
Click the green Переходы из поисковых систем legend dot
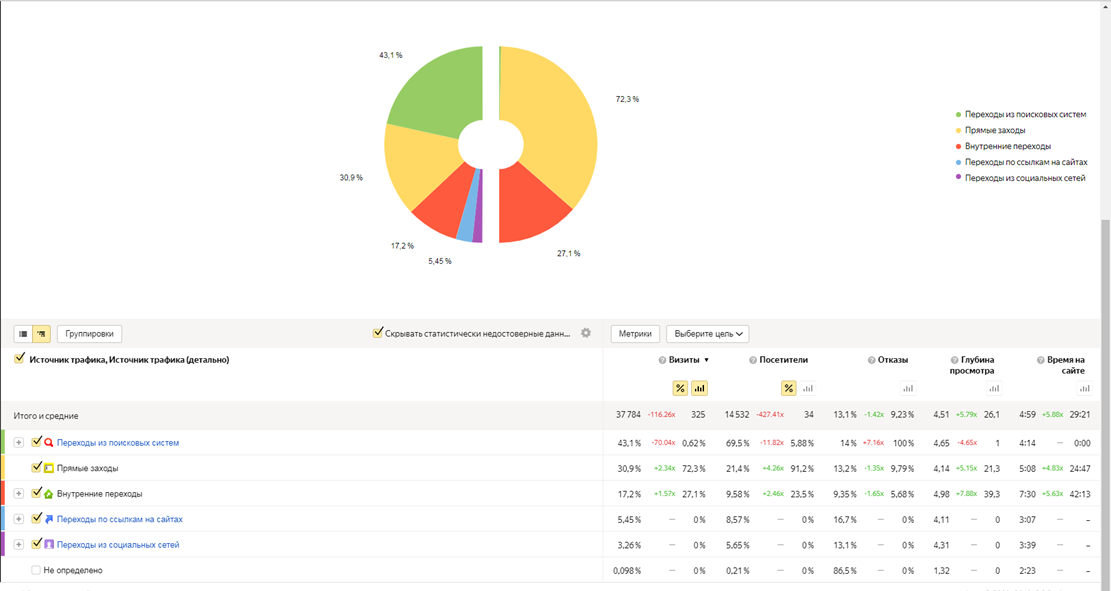pyautogui.click(x=958, y=115)
